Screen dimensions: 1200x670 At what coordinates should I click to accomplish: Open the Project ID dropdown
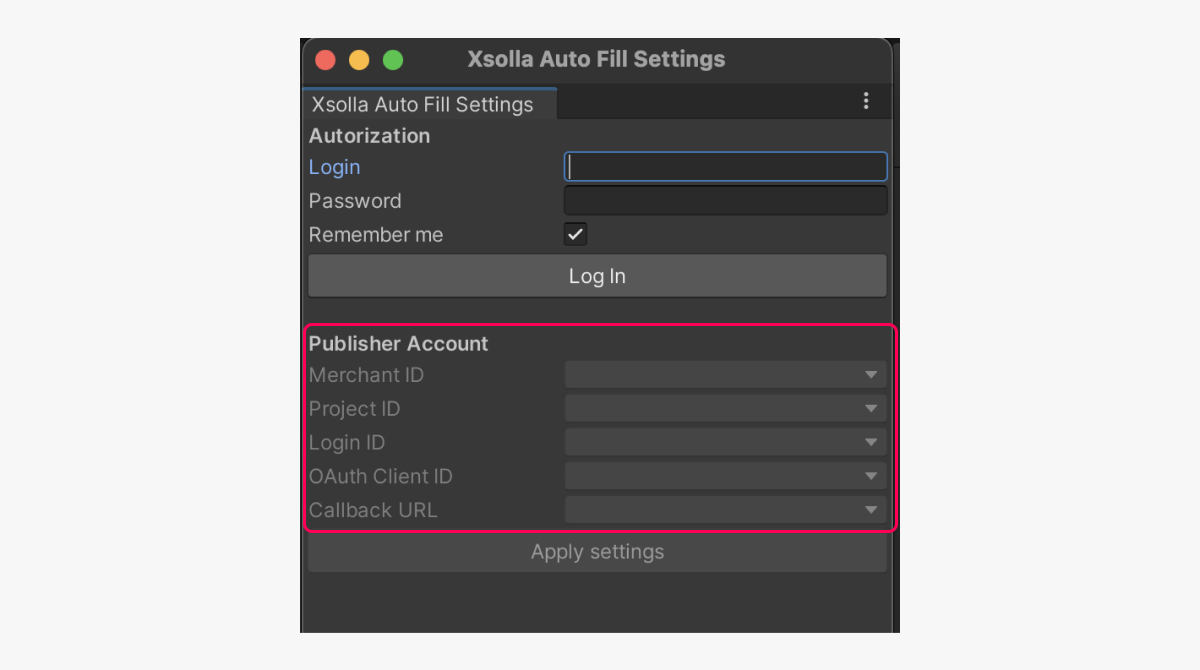726,409
